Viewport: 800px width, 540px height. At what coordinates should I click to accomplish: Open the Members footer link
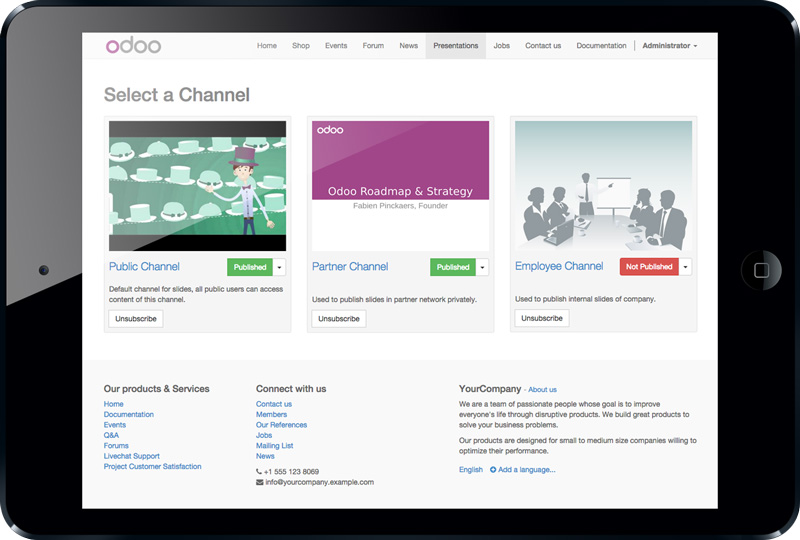[x=271, y=414]
